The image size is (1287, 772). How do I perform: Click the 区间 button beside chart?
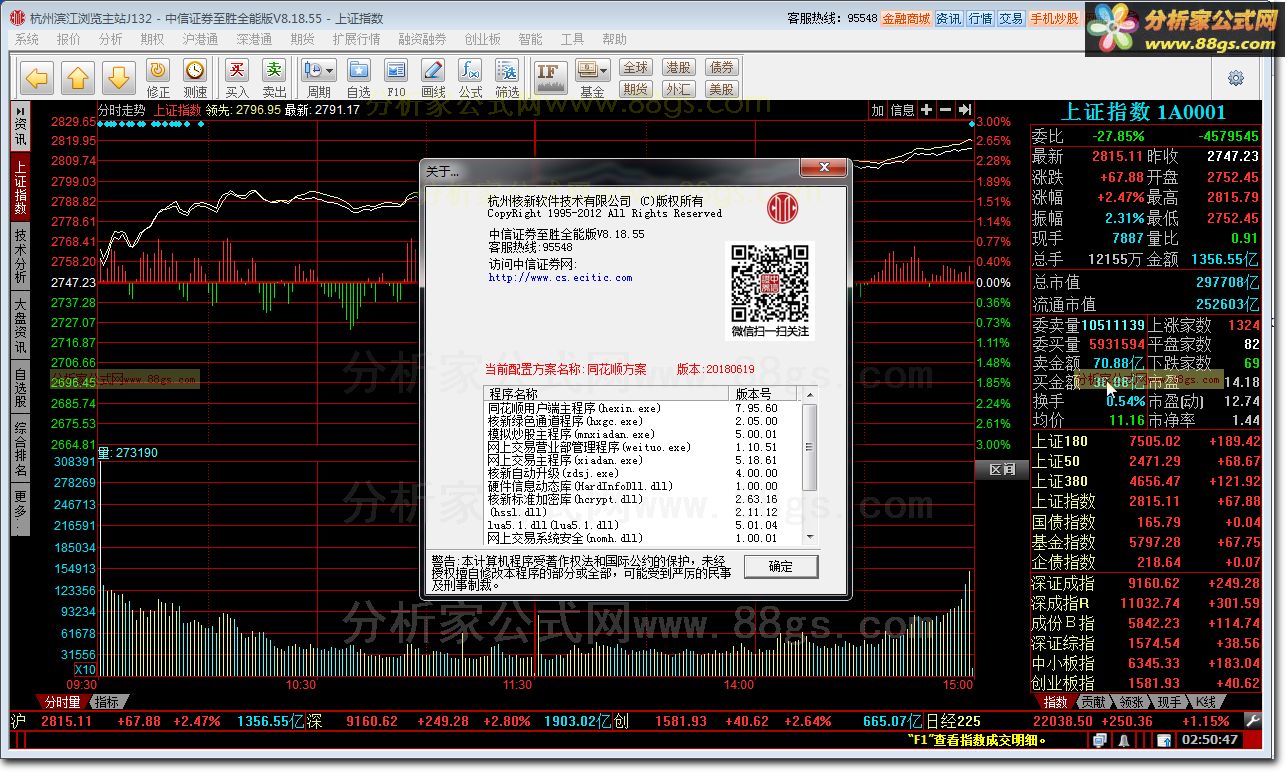(1001, 469)
